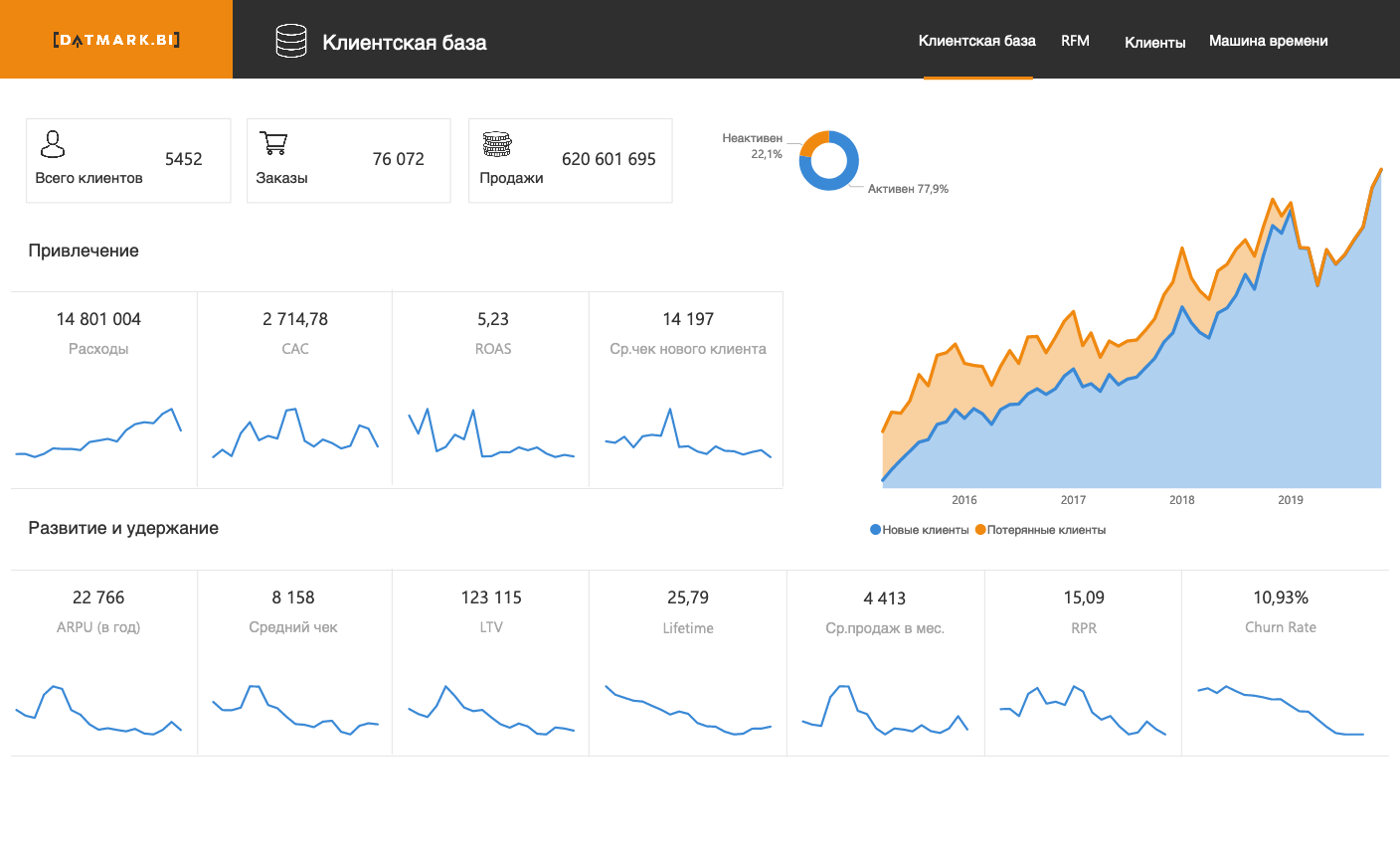Click the Средний чек value 8 158

click(x=293, y=597)
